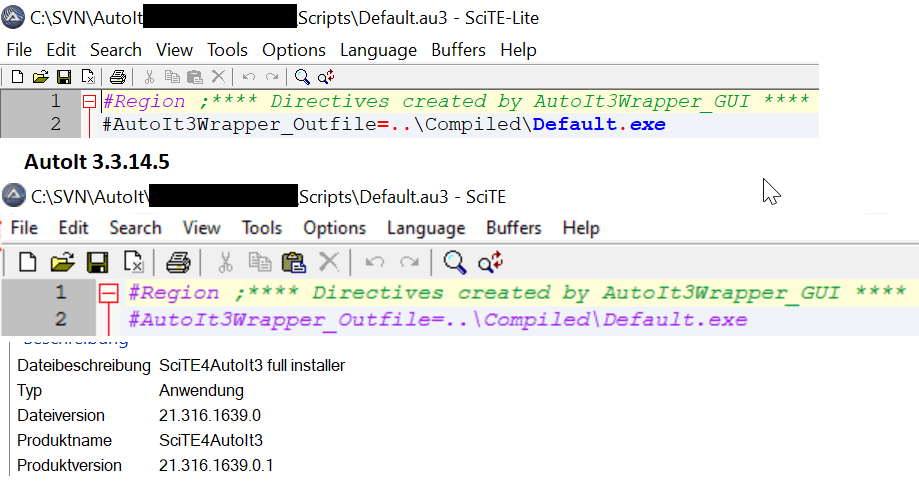Click line number 1 in SciTE-Lite margin
The width and height of the screenshot is (919, 487).
click(56, 101)
